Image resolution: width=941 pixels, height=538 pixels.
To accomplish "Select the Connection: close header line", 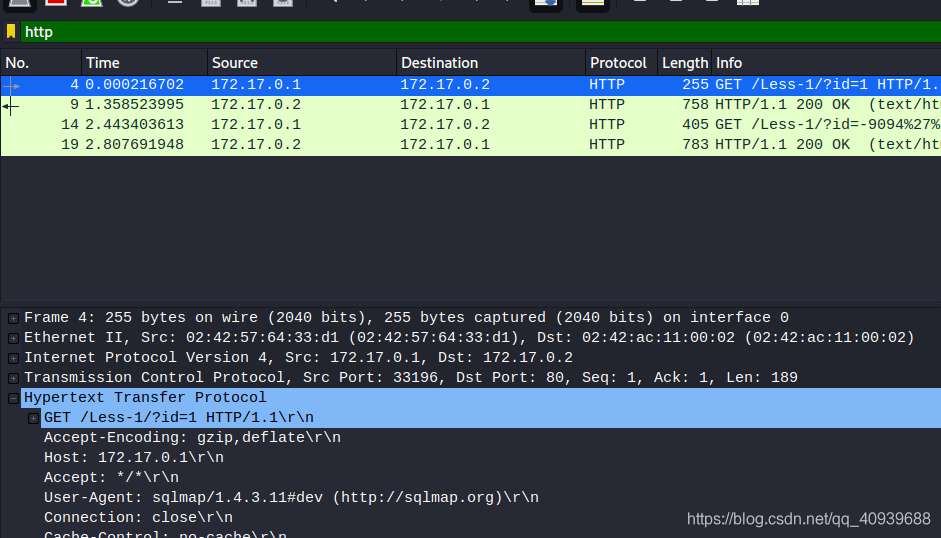I will [x=138, y=518].
